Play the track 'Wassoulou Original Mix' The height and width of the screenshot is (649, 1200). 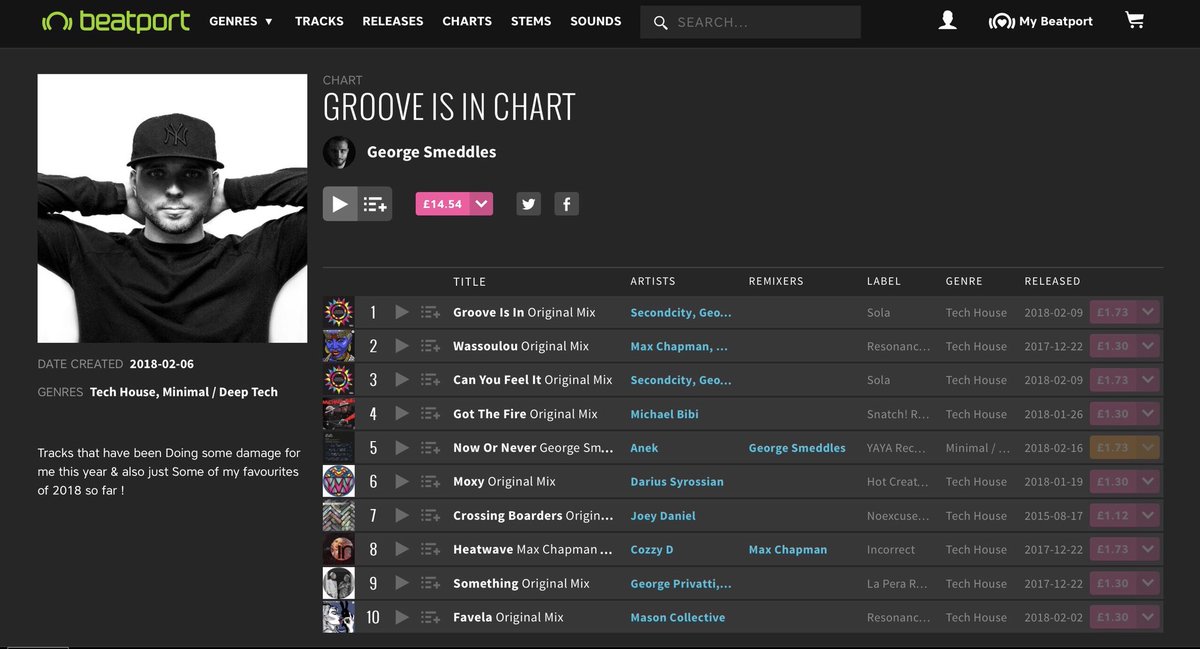pyautogui.click(x=402, y=346)
